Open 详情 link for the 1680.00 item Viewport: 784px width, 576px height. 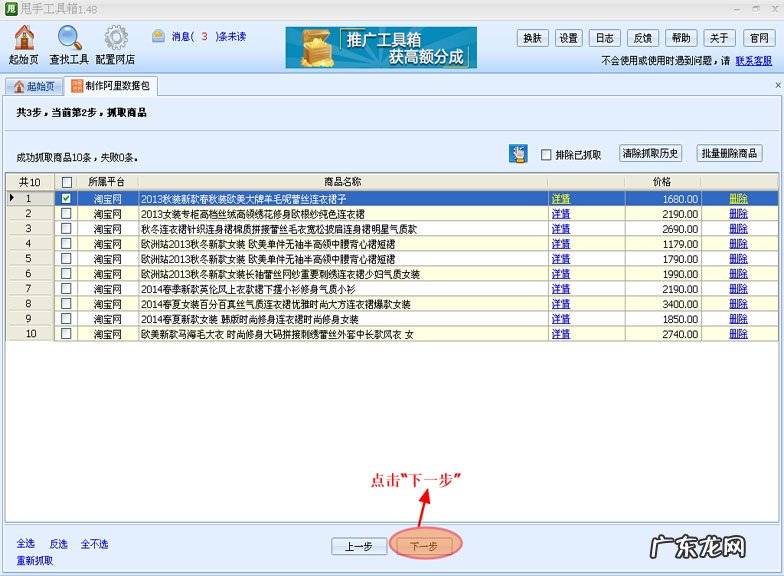click(x=561, y=199)
